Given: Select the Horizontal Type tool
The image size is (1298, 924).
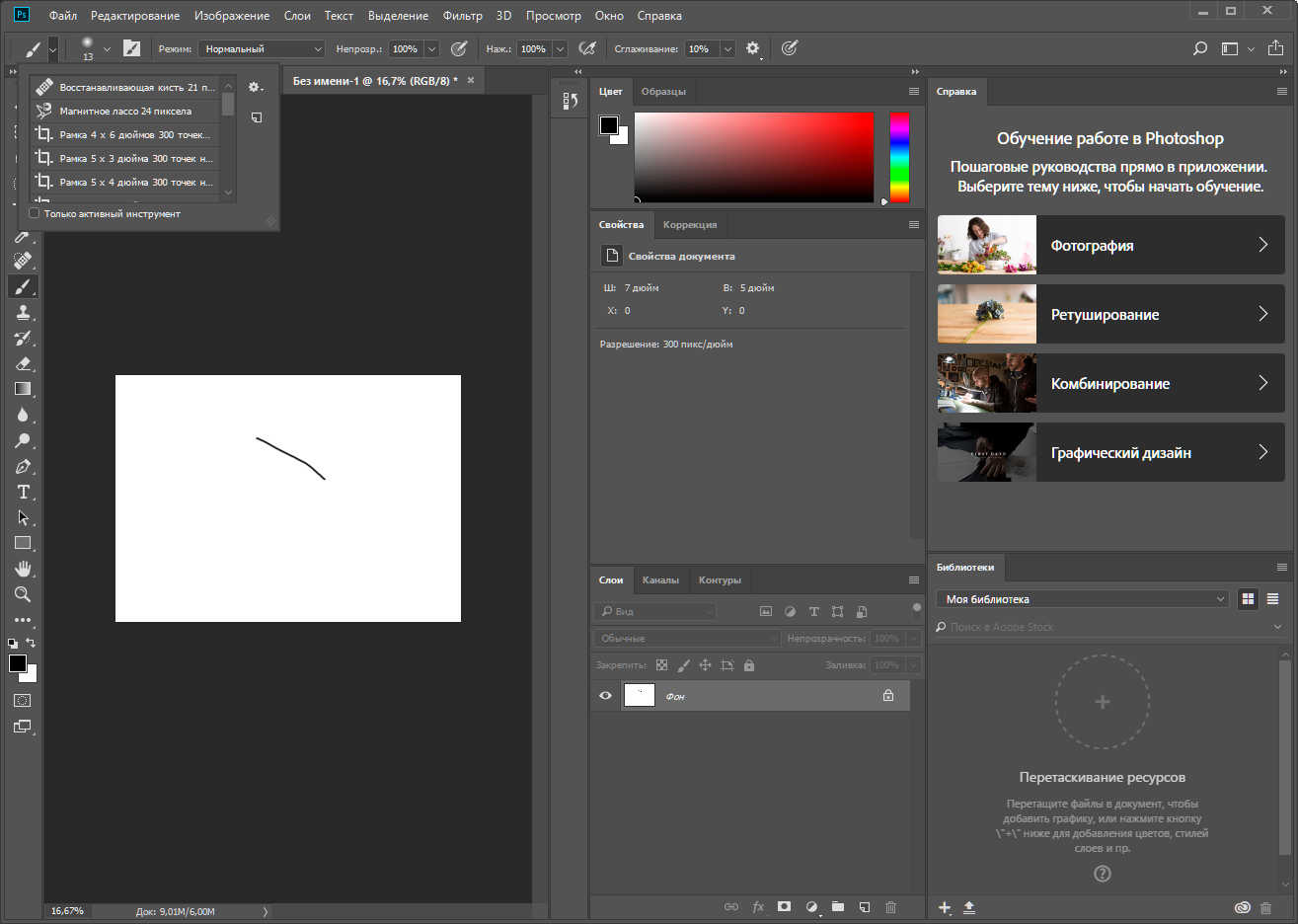Looking at the screenshot, I should 23,492.
